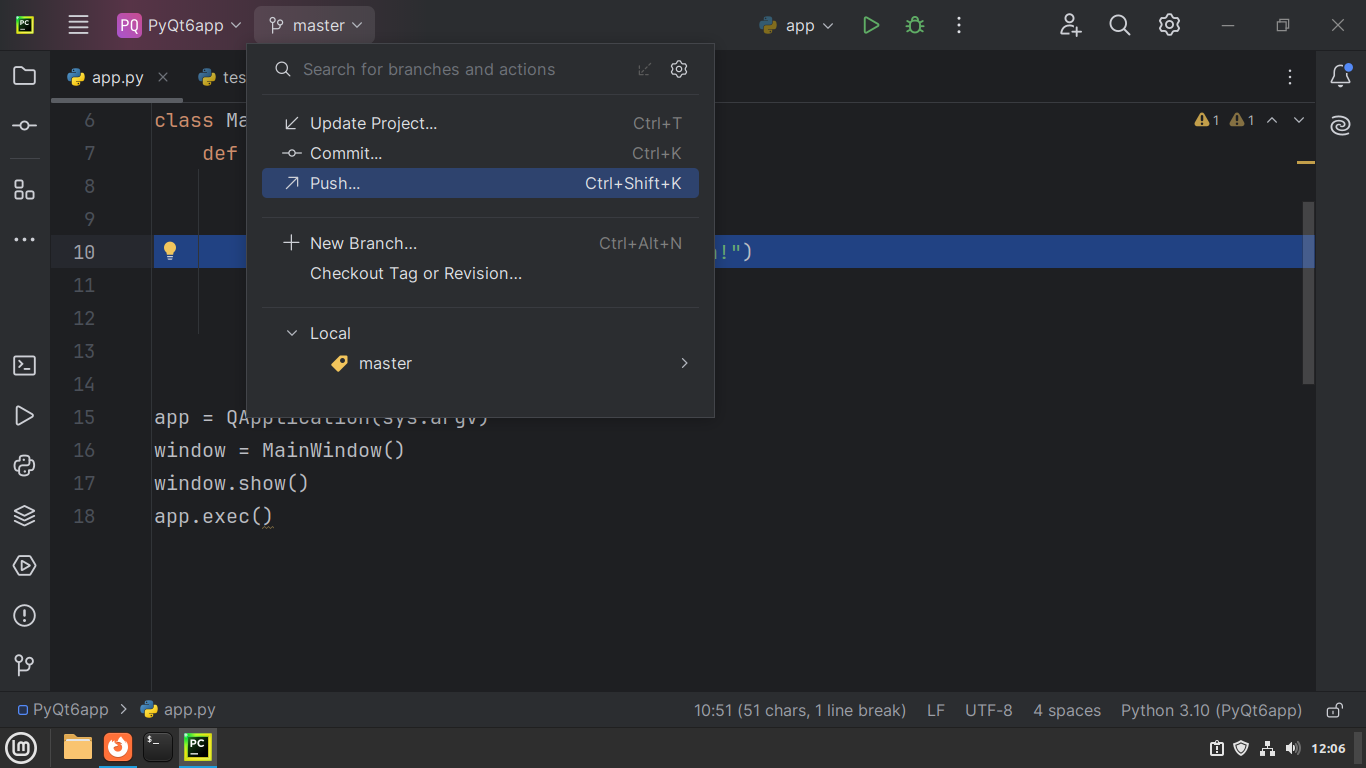Click the 12:06 clock
1366x768 pixels.
[1328, 748]
